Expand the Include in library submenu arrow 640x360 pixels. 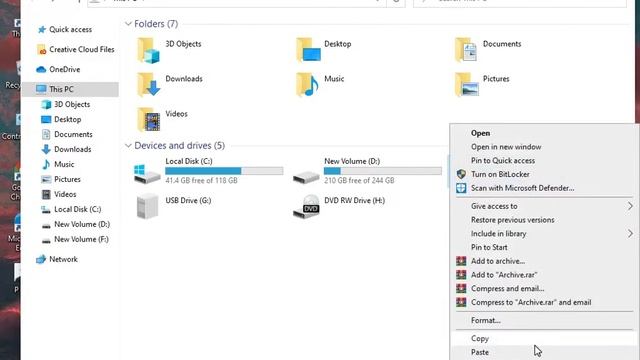(630, 233)
